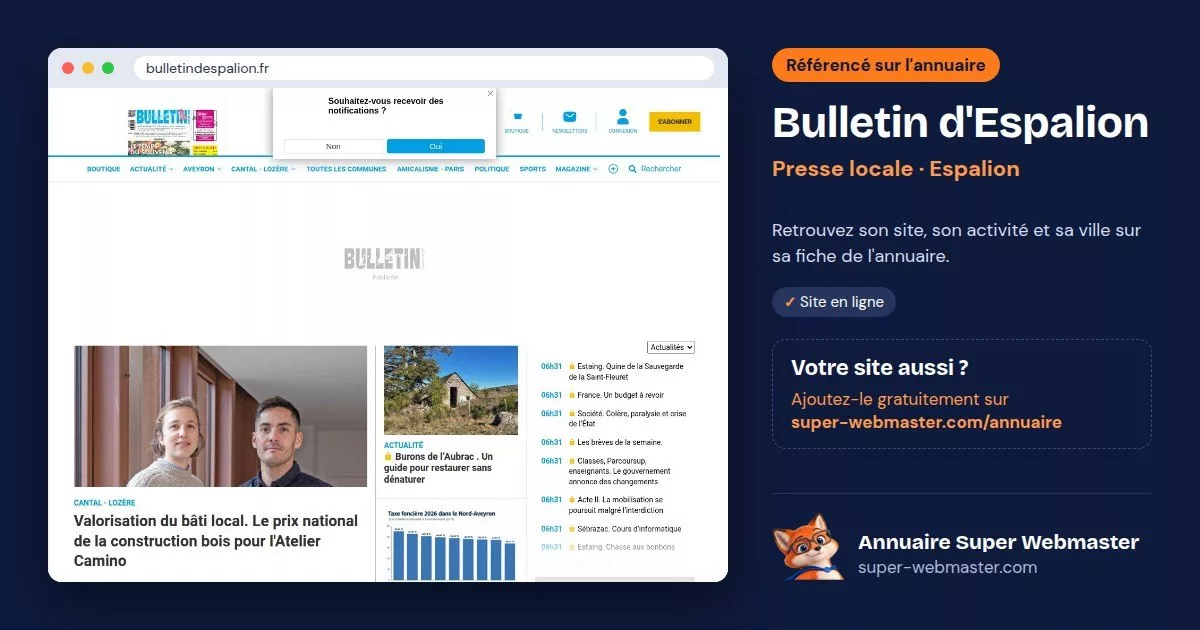This screenshot has height=630, width=1200.
Task: Click the lock icon next to France. Un budget à revoir
Action: [x=572, y=395]
